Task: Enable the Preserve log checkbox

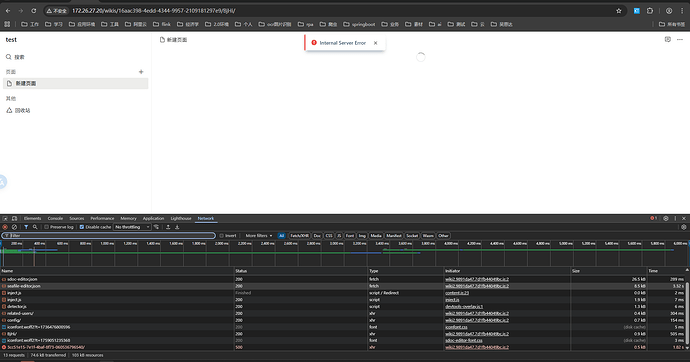Action: click(x=46, y=227)
